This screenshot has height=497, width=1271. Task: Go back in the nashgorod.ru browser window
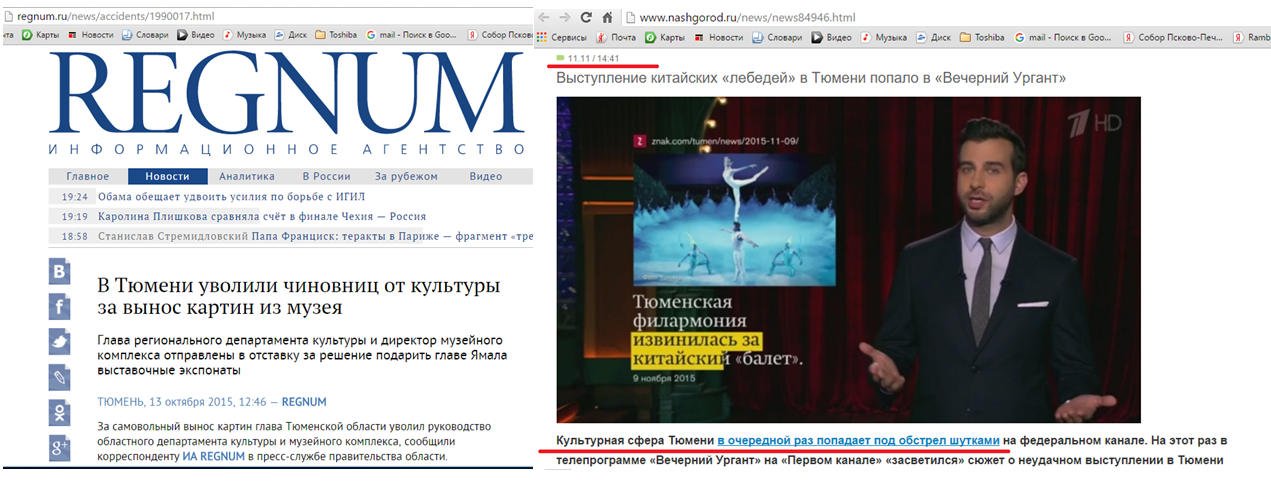coord(546,18)
